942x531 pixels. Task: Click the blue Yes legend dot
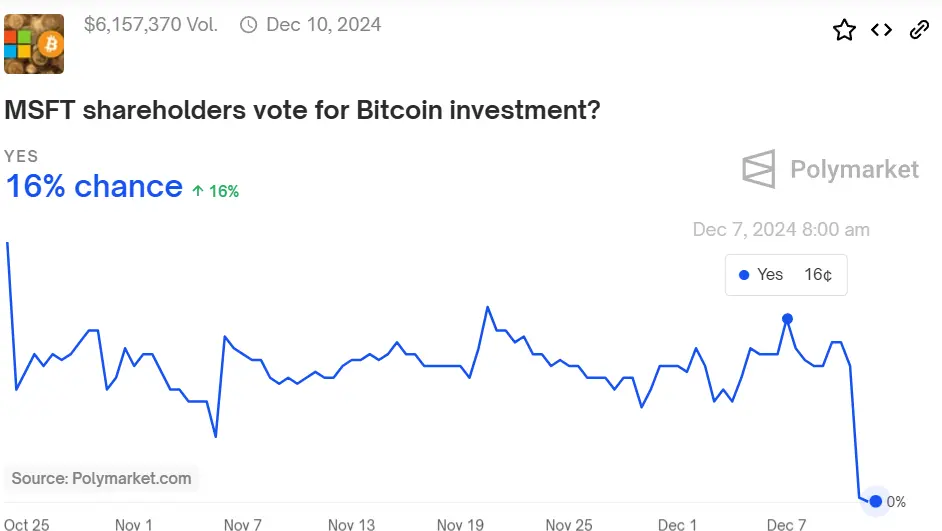click(743, 275)
